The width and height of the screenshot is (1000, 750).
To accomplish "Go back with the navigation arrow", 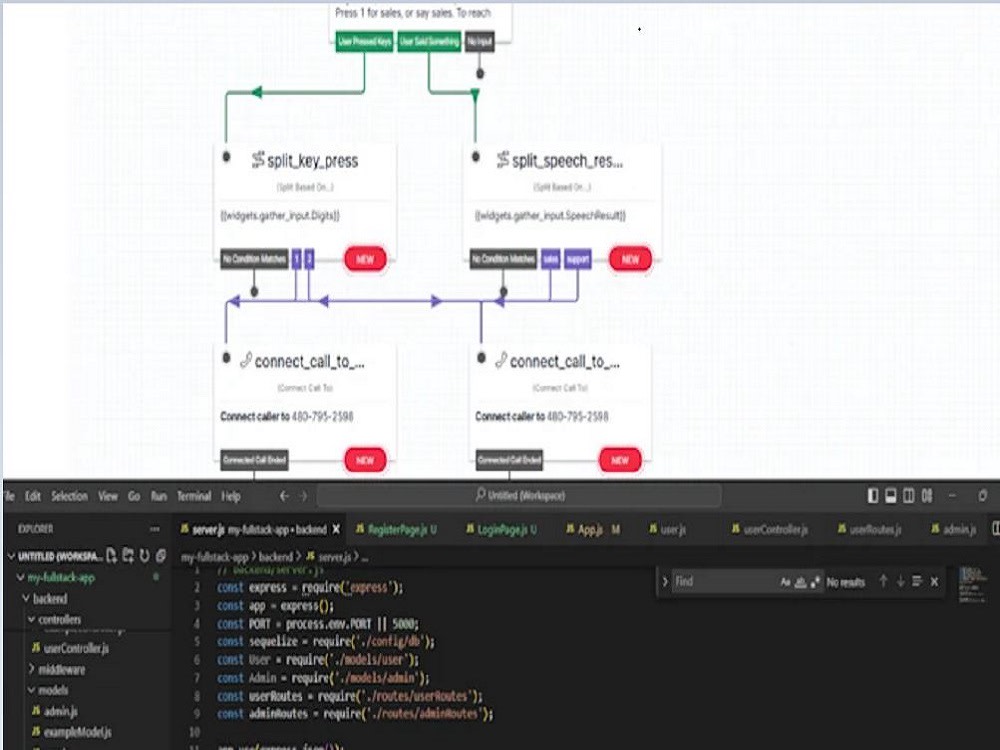I will (x=284, y=496).
